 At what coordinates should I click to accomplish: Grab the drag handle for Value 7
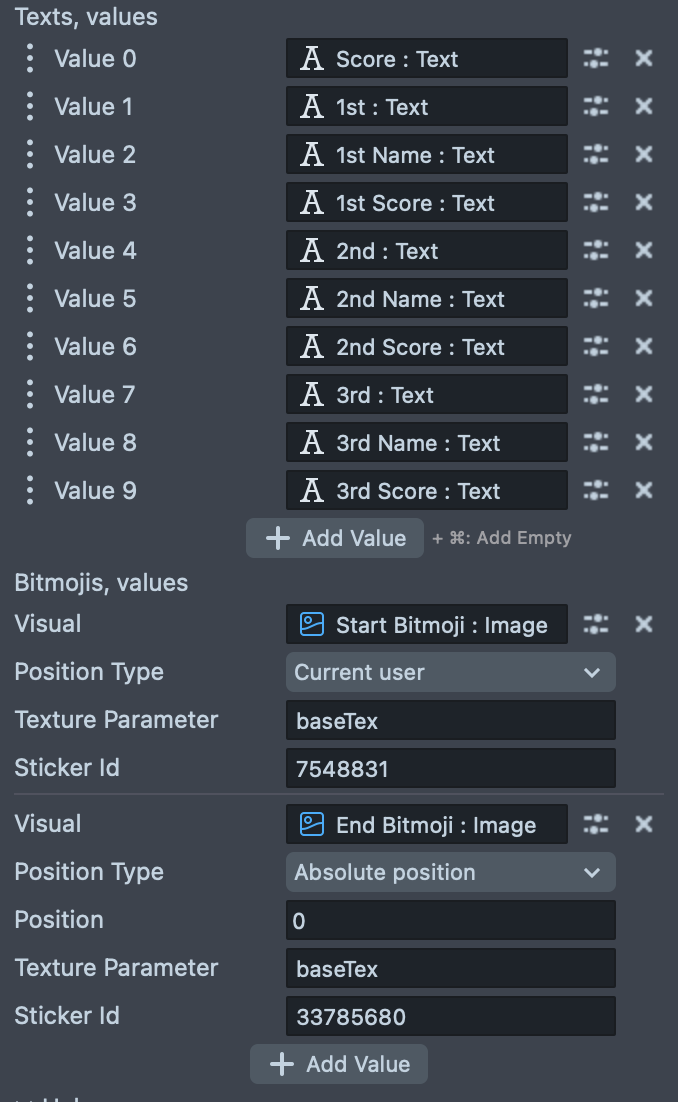pyautogui.click(x=30, y=395)
